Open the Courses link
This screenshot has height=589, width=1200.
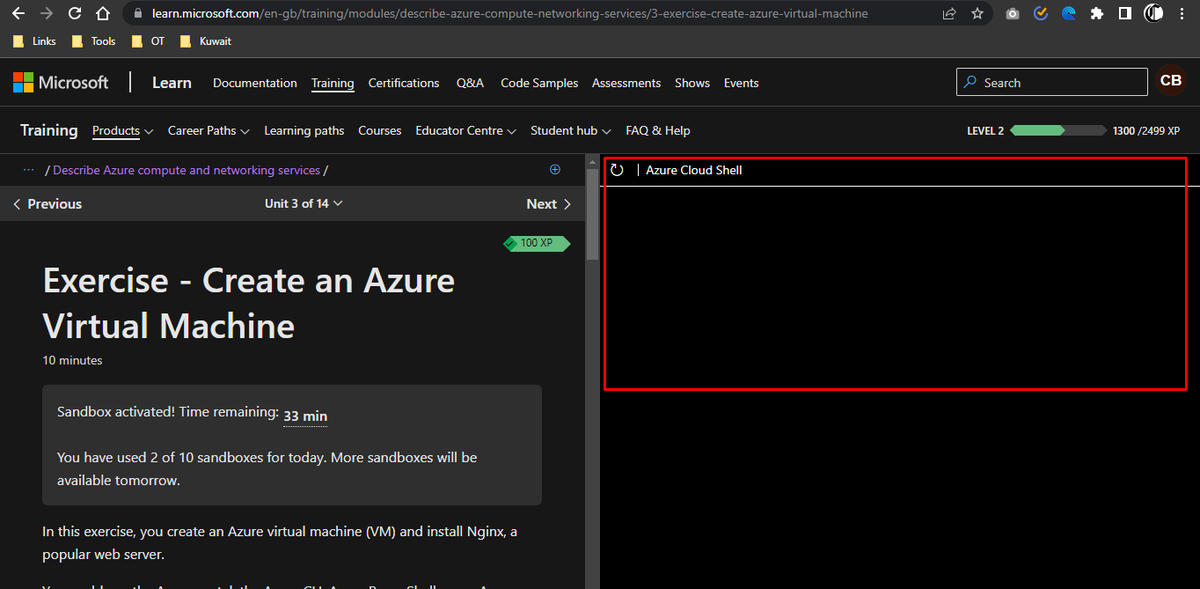click(380, 131)
